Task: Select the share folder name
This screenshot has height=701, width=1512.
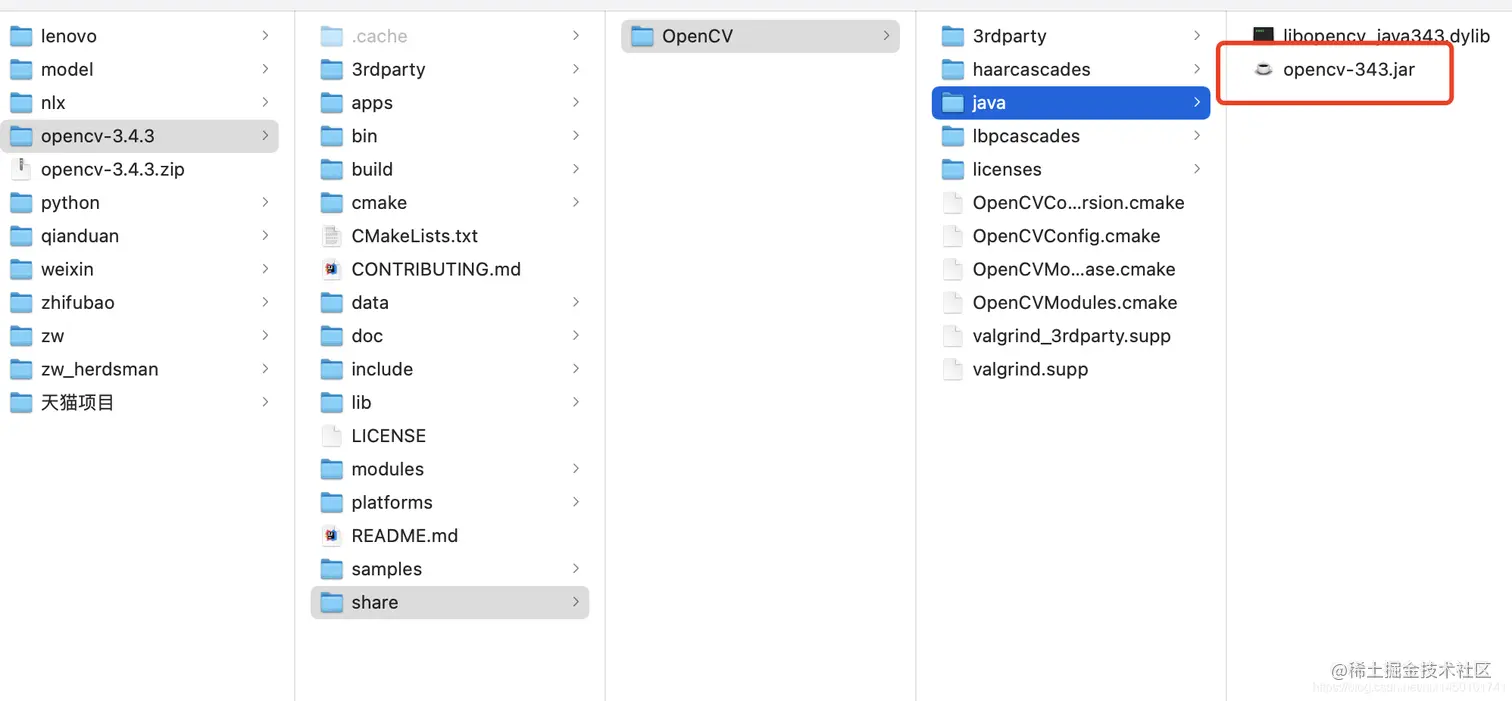Action: point(374,602)
